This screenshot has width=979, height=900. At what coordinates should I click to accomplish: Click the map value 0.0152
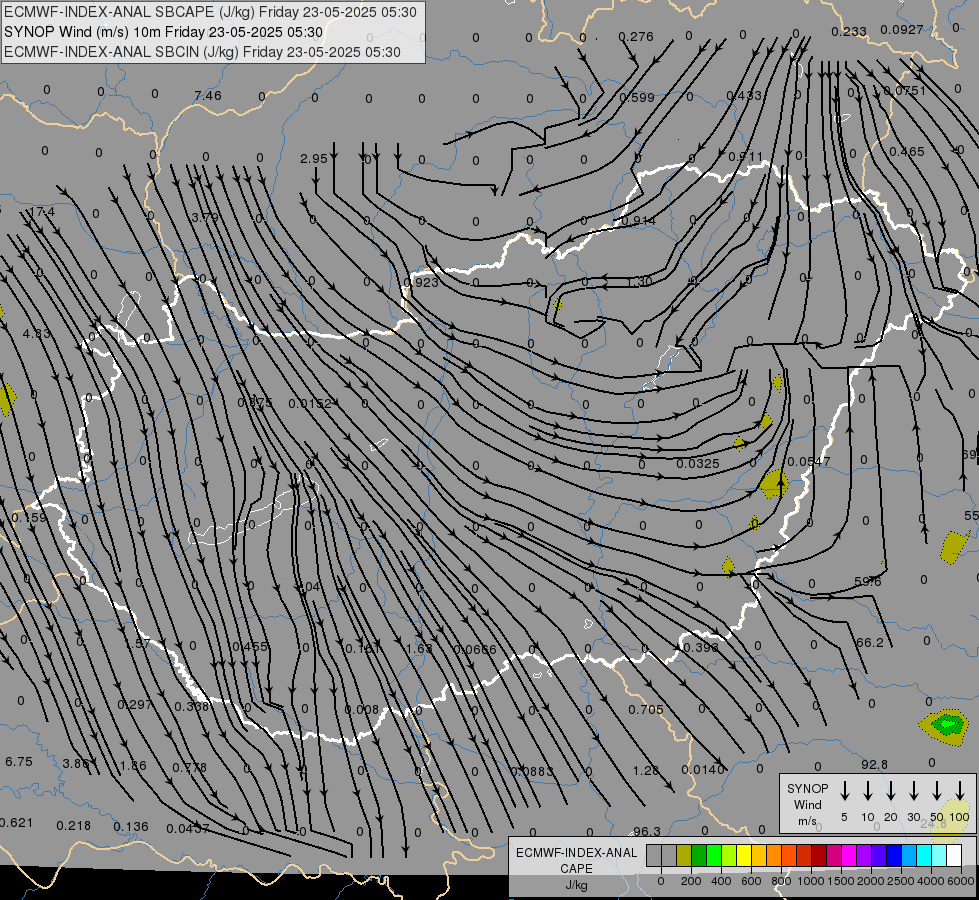(x=310, y=403)
